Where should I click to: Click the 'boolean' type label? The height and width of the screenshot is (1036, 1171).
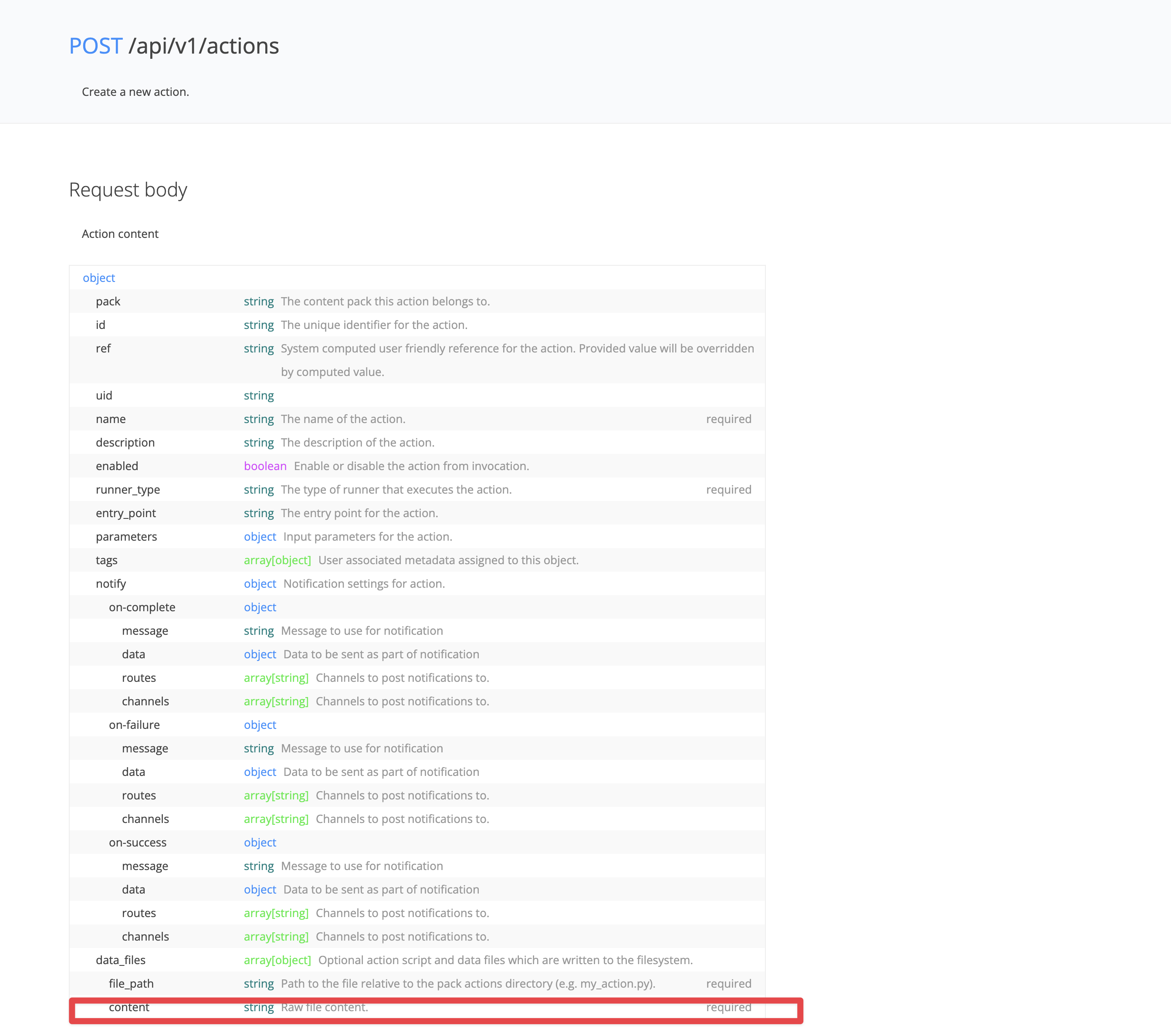[265, 466]
